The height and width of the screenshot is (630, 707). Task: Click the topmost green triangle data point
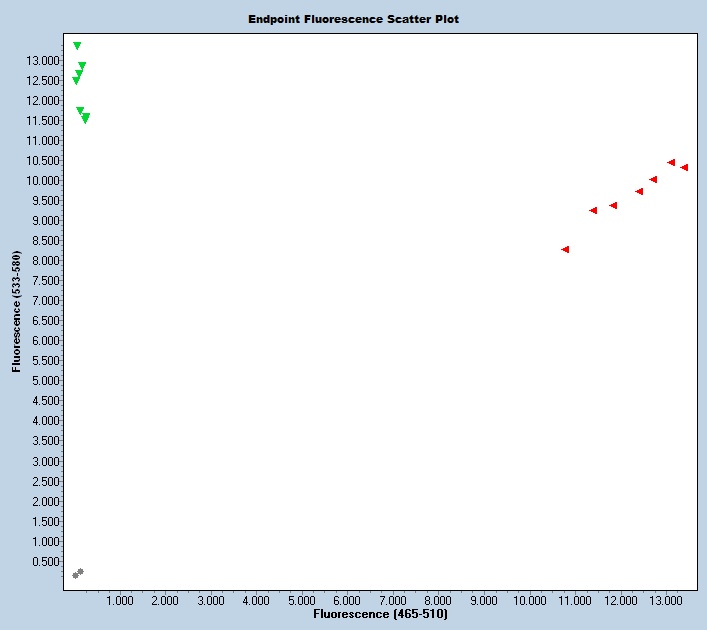click(x=77, y=46)
